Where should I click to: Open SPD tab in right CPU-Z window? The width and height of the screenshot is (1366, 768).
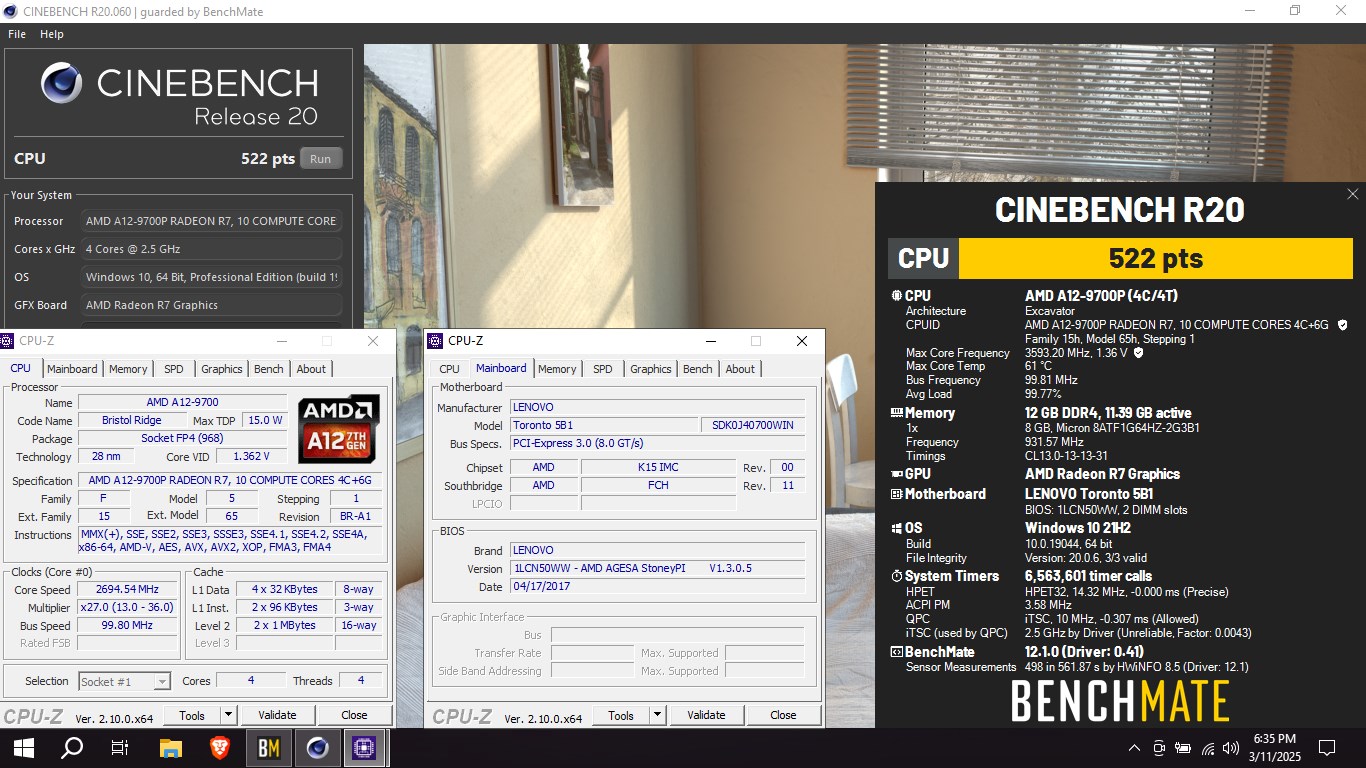coord(603,369)
